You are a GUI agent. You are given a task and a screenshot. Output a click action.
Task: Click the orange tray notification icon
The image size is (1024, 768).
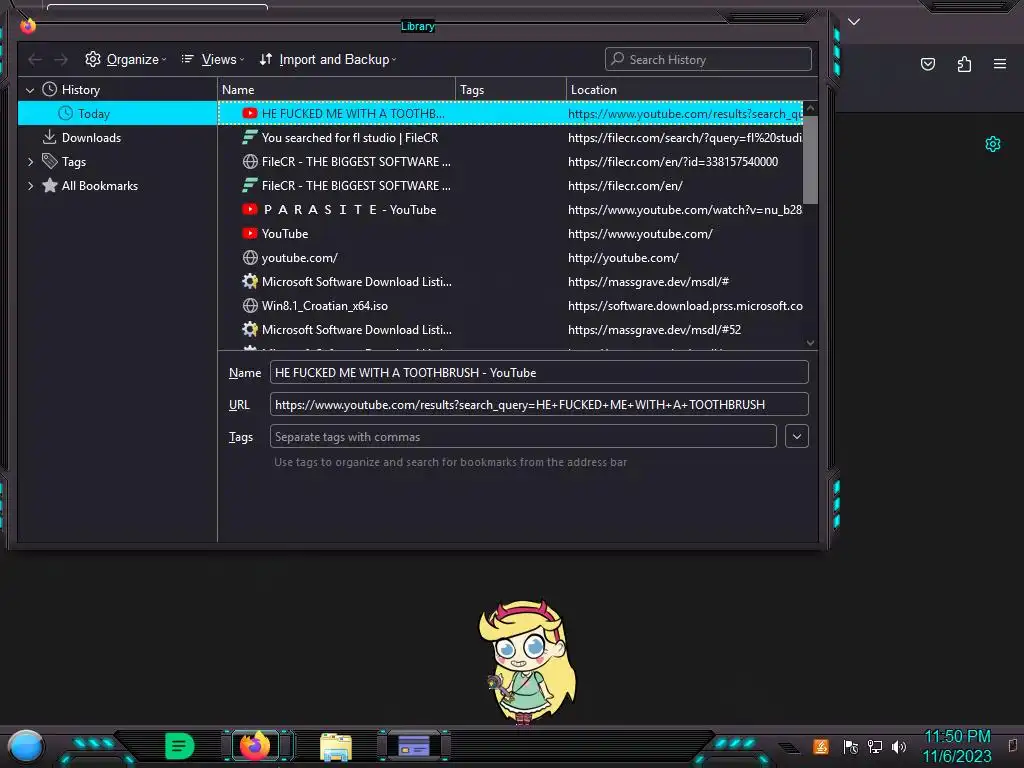click(821, 746)
